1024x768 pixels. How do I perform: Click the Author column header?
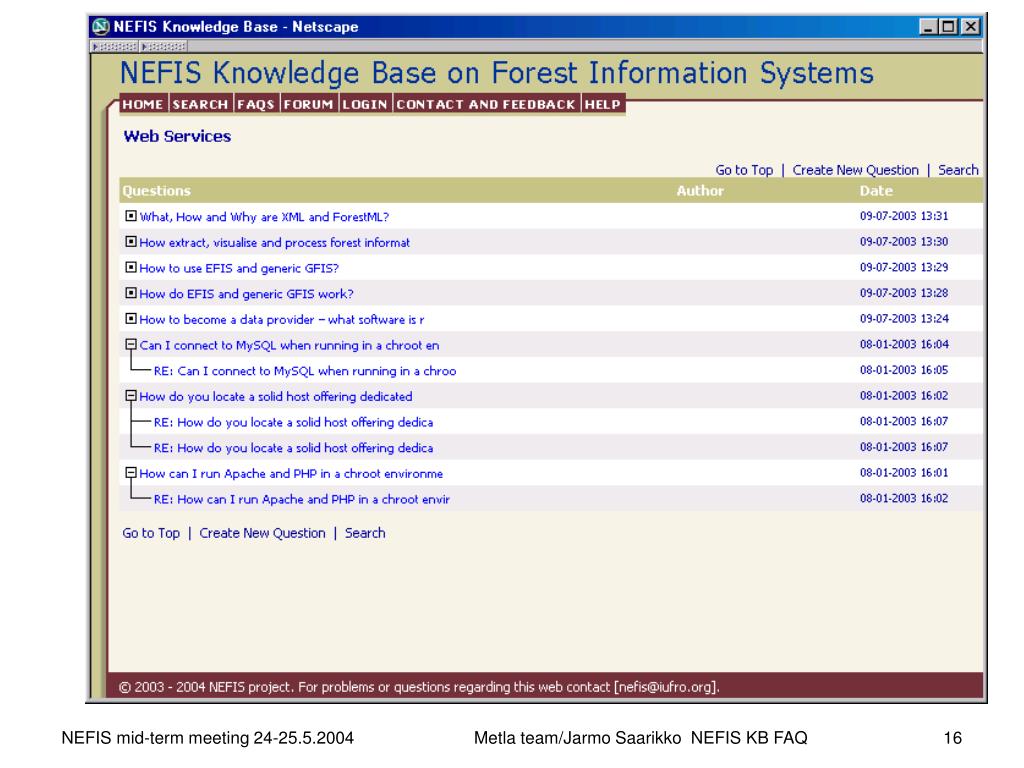point(700,191)
